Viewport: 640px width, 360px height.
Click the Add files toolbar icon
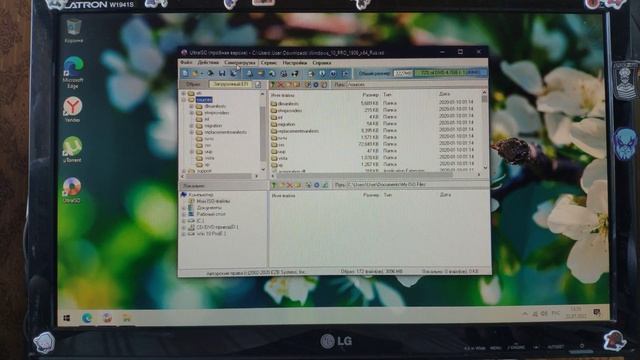[x=311, y=73]
